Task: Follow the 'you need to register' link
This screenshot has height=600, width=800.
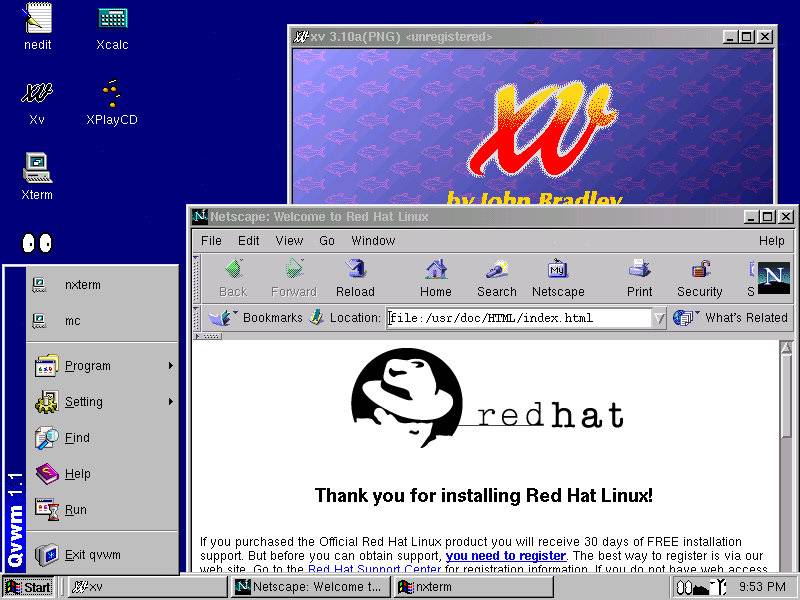Action: click(506, 555)
